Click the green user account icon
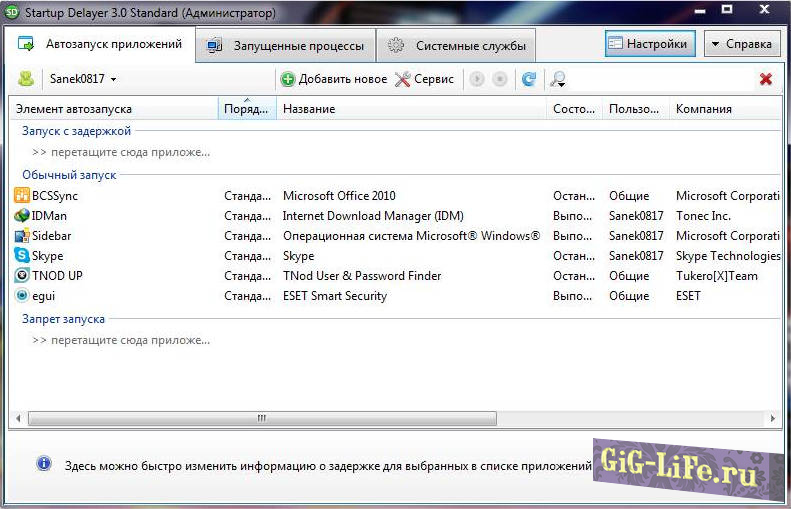 tap(27, 79)
